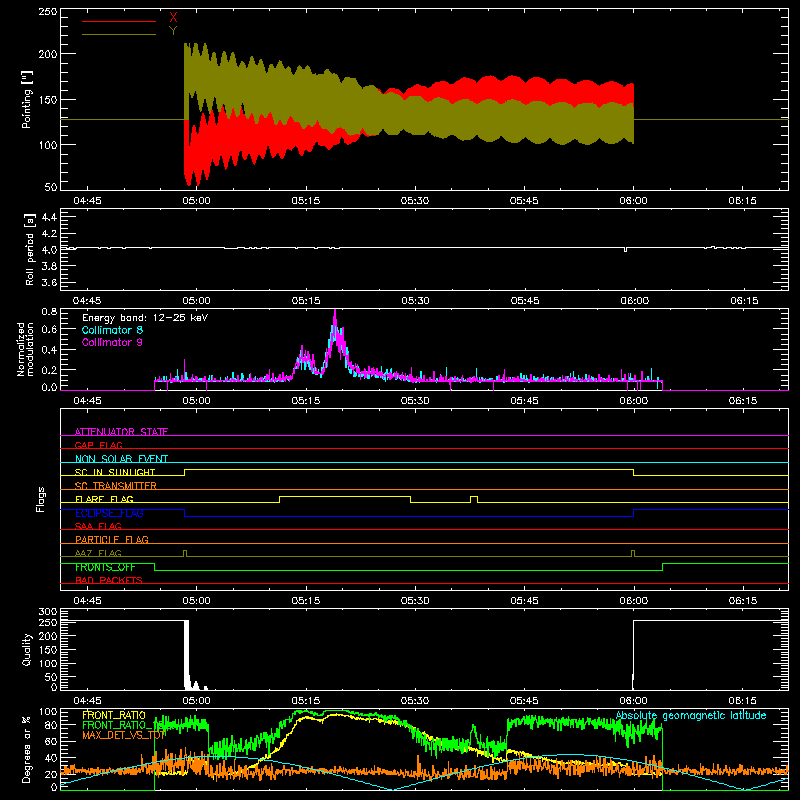Click the Quality plot's 05:00 time label
This screenshot has height=800, width=800.
(x=196, y=701)
